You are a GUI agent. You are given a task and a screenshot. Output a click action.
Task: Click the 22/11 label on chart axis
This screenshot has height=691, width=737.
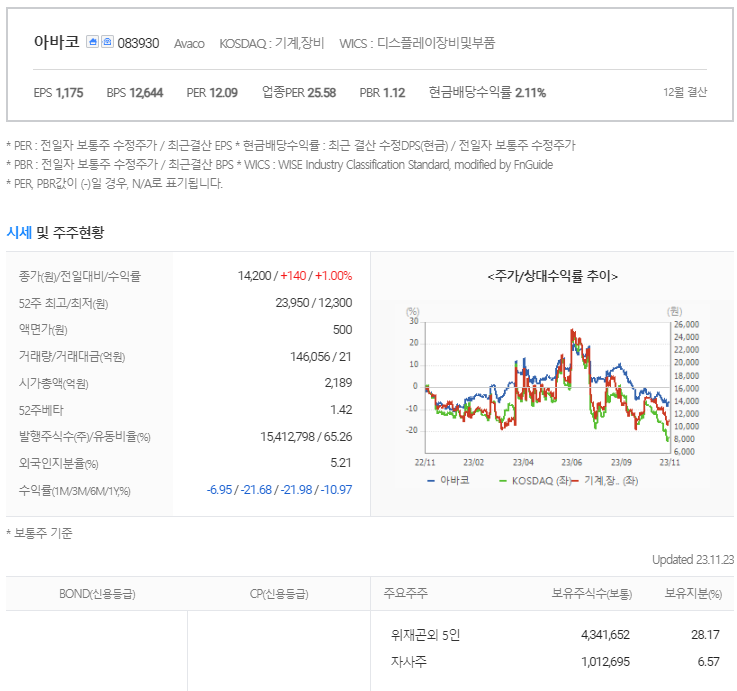click(424, 463)
